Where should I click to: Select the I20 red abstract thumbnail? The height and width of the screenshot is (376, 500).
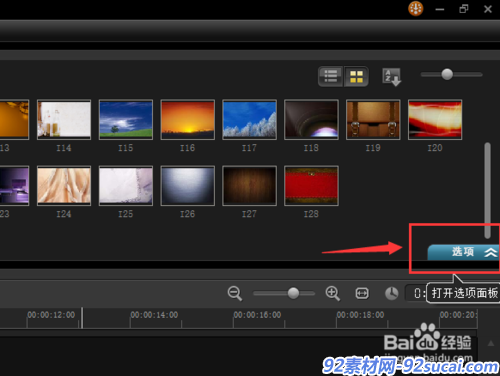pyautogui.click(x=435, y=120)
